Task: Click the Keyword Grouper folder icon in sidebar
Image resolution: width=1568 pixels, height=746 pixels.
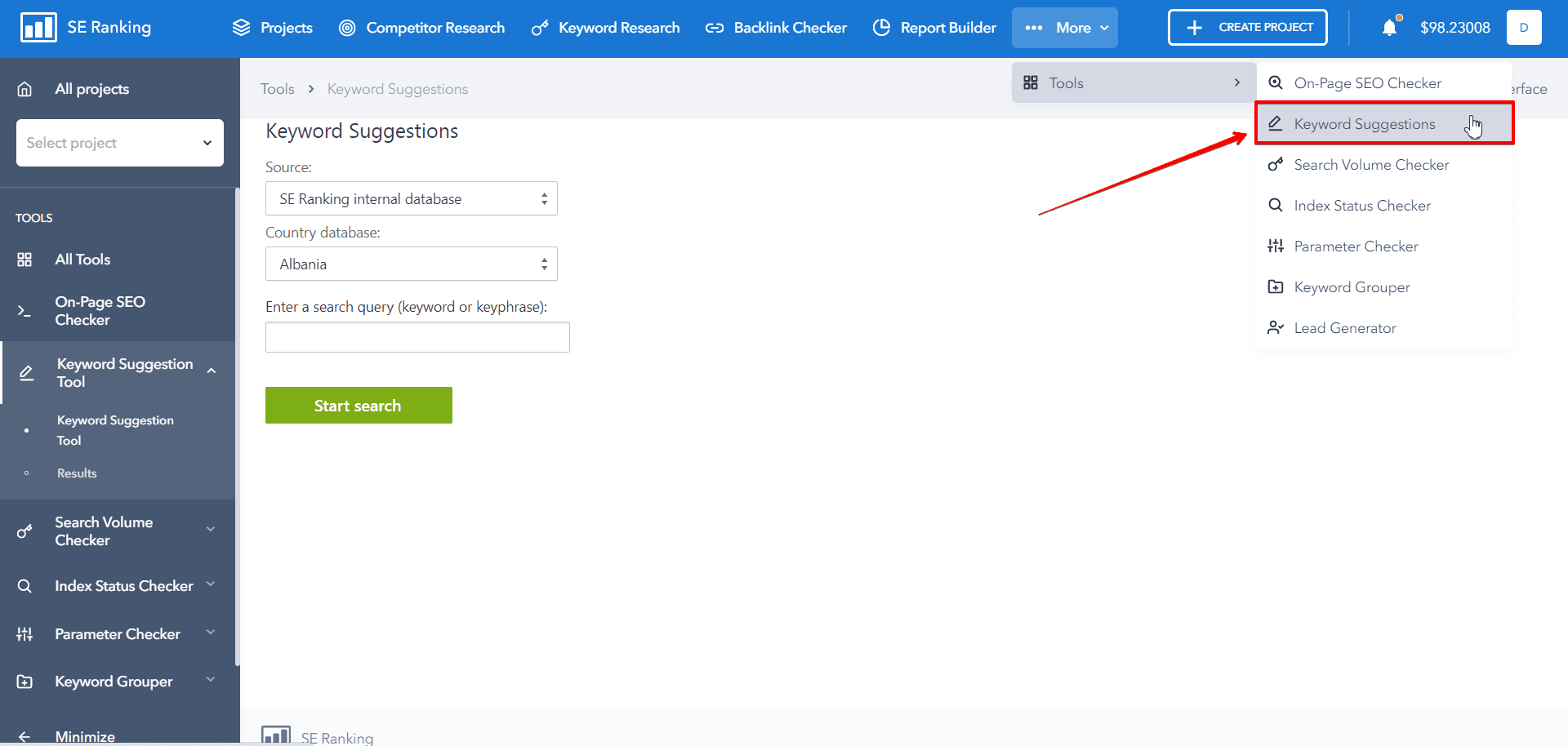Action: click(24, 682)
